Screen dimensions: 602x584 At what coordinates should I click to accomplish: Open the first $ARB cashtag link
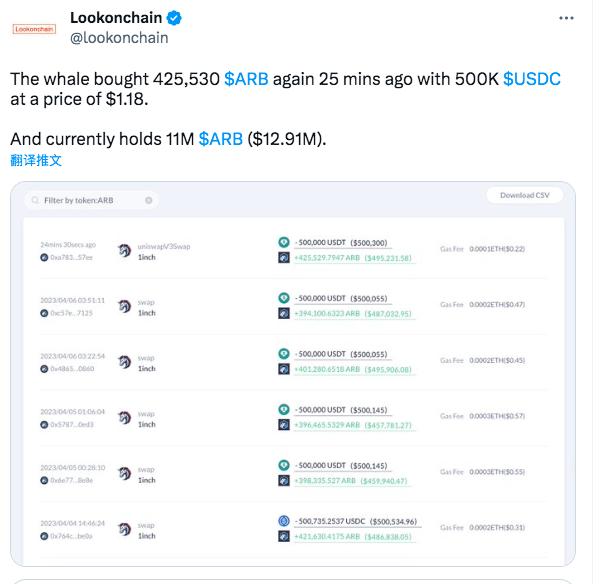pyautogui.click(x=246, y=79)
